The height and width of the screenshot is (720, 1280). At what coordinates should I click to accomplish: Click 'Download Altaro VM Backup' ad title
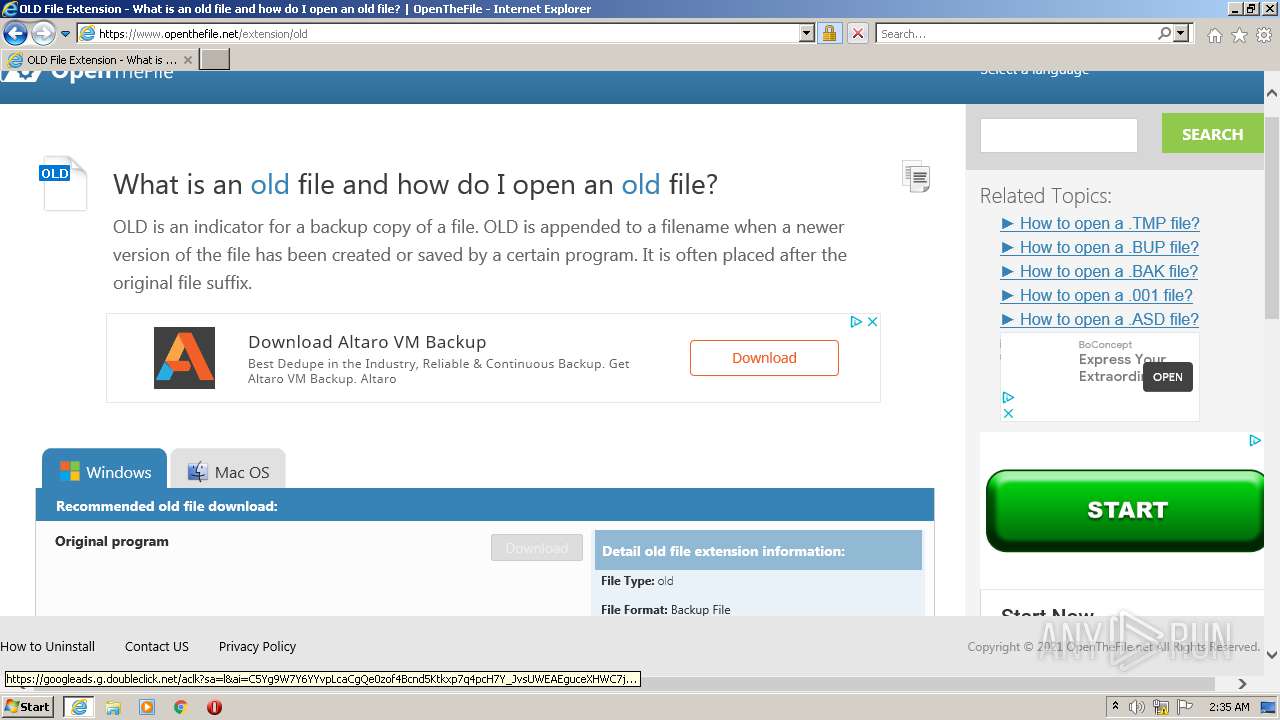367,342
